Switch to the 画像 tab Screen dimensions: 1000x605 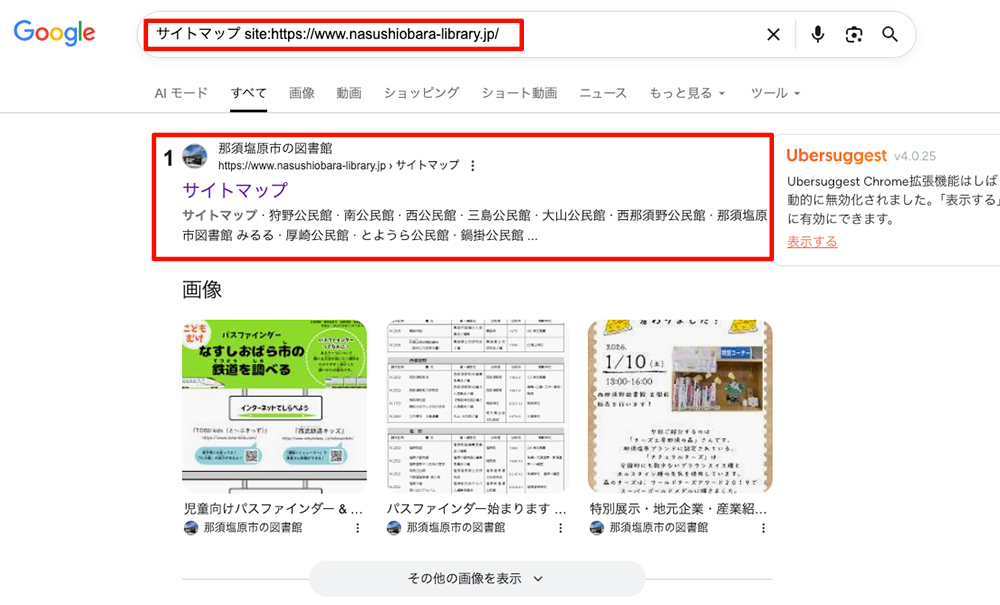pos(302,92)
